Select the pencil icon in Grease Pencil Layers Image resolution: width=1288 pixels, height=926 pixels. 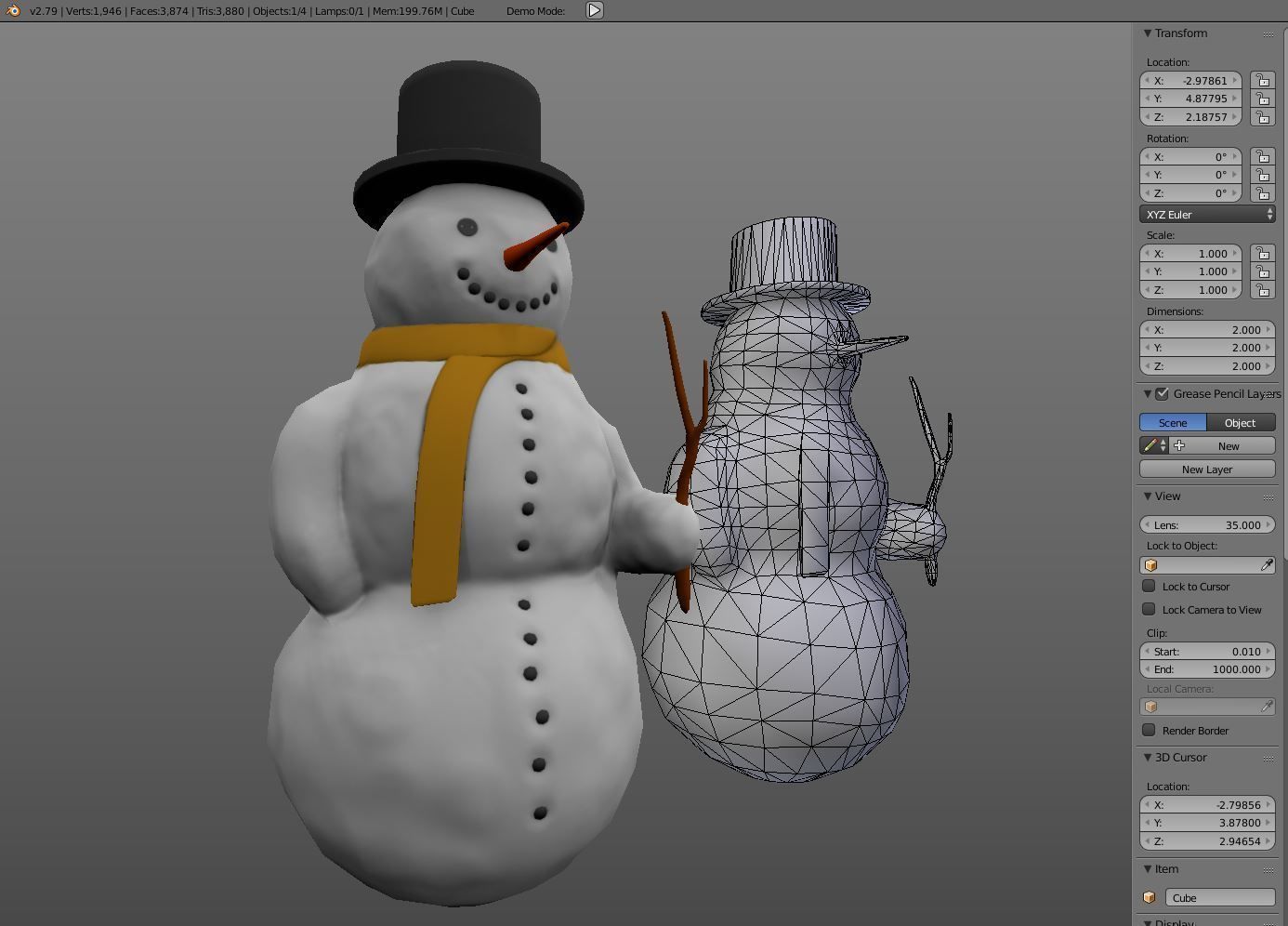[1150, 445]
